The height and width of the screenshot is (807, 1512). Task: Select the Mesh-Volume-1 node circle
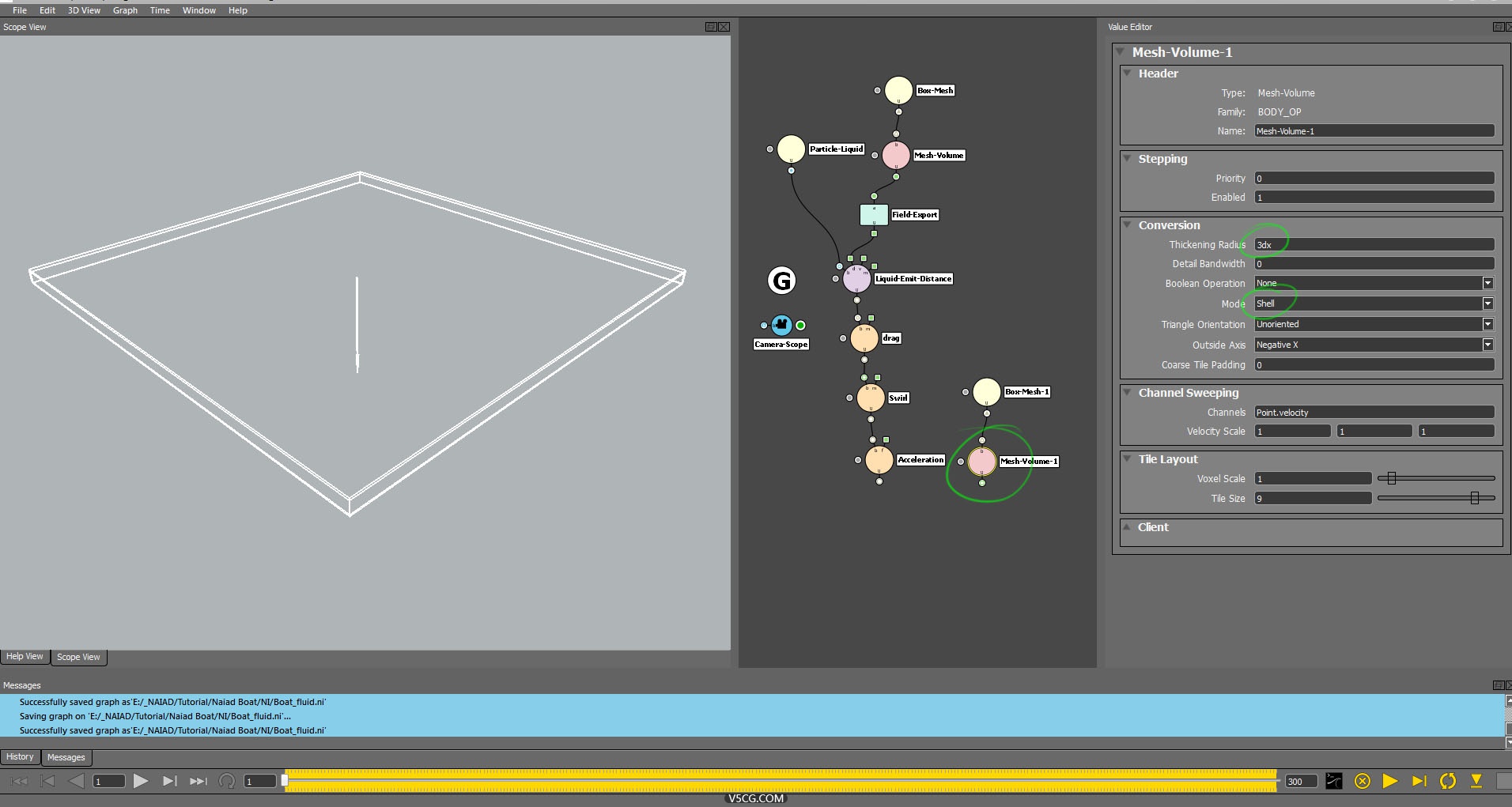982,461
